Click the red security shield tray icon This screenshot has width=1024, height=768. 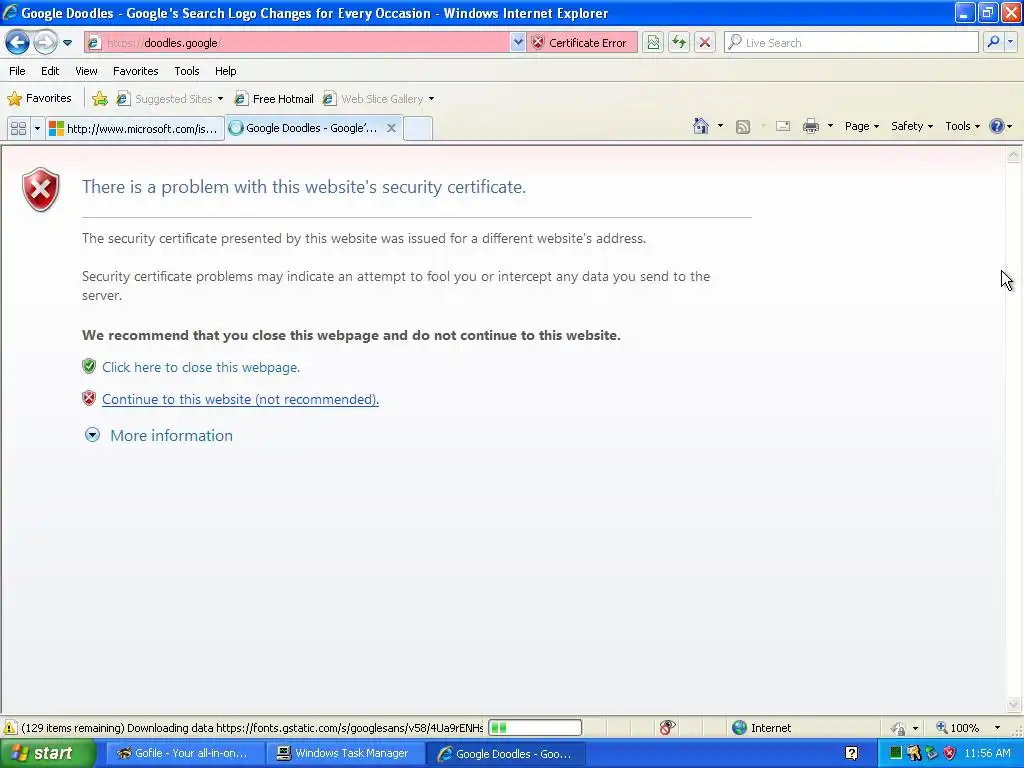950,753
